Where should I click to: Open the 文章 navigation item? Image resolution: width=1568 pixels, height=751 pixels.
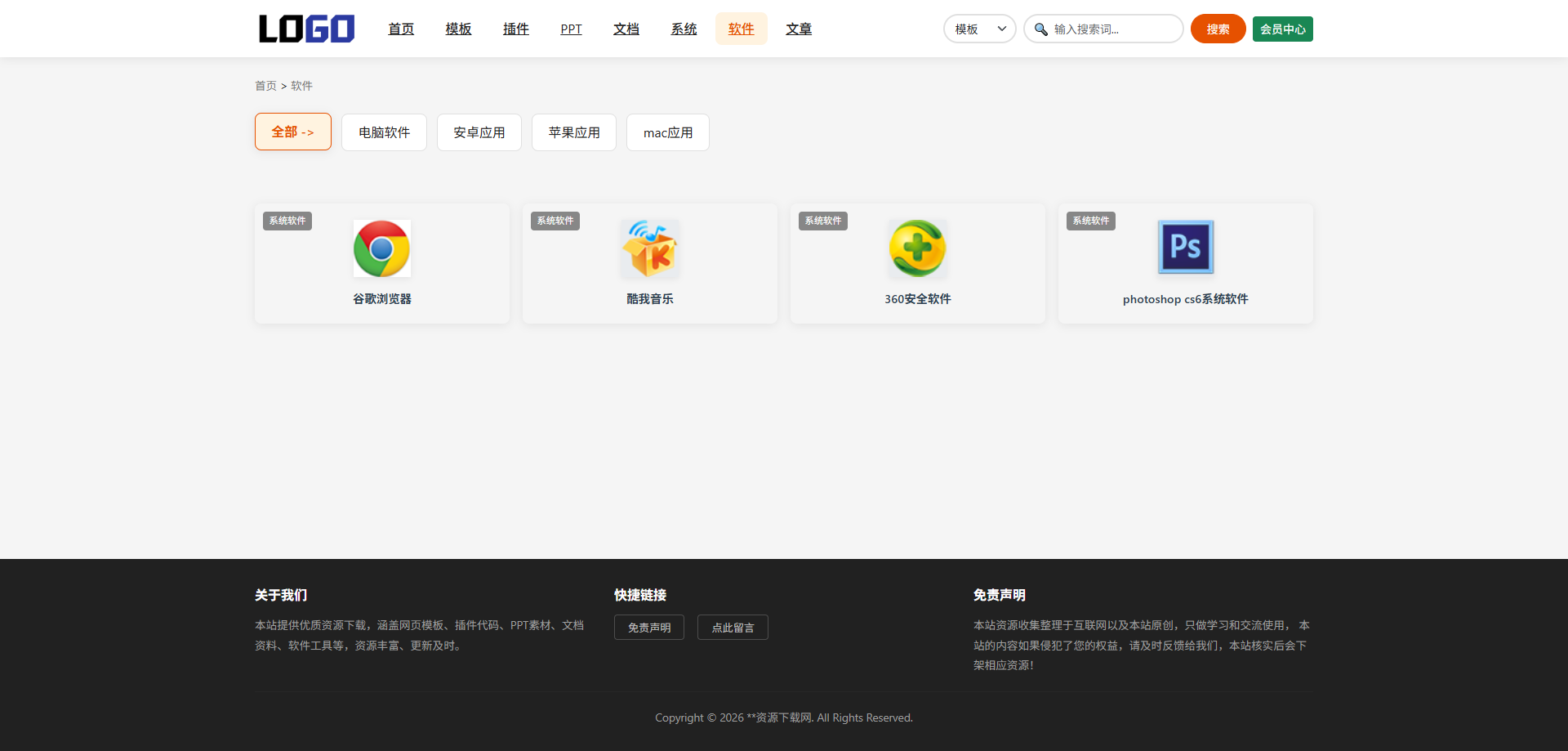799,29
